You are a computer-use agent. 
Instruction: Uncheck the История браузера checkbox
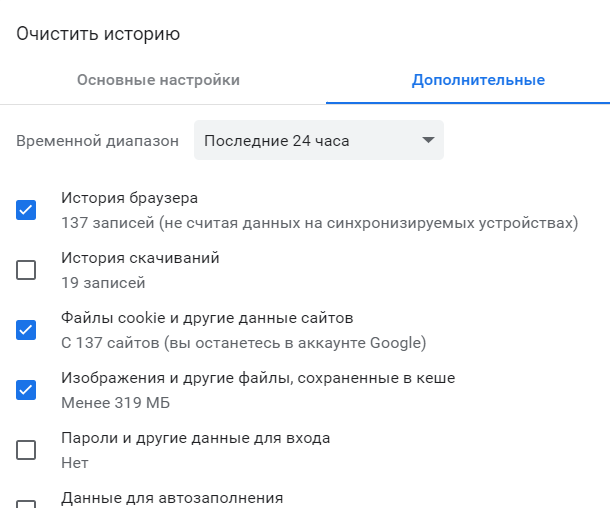point(26,210)
